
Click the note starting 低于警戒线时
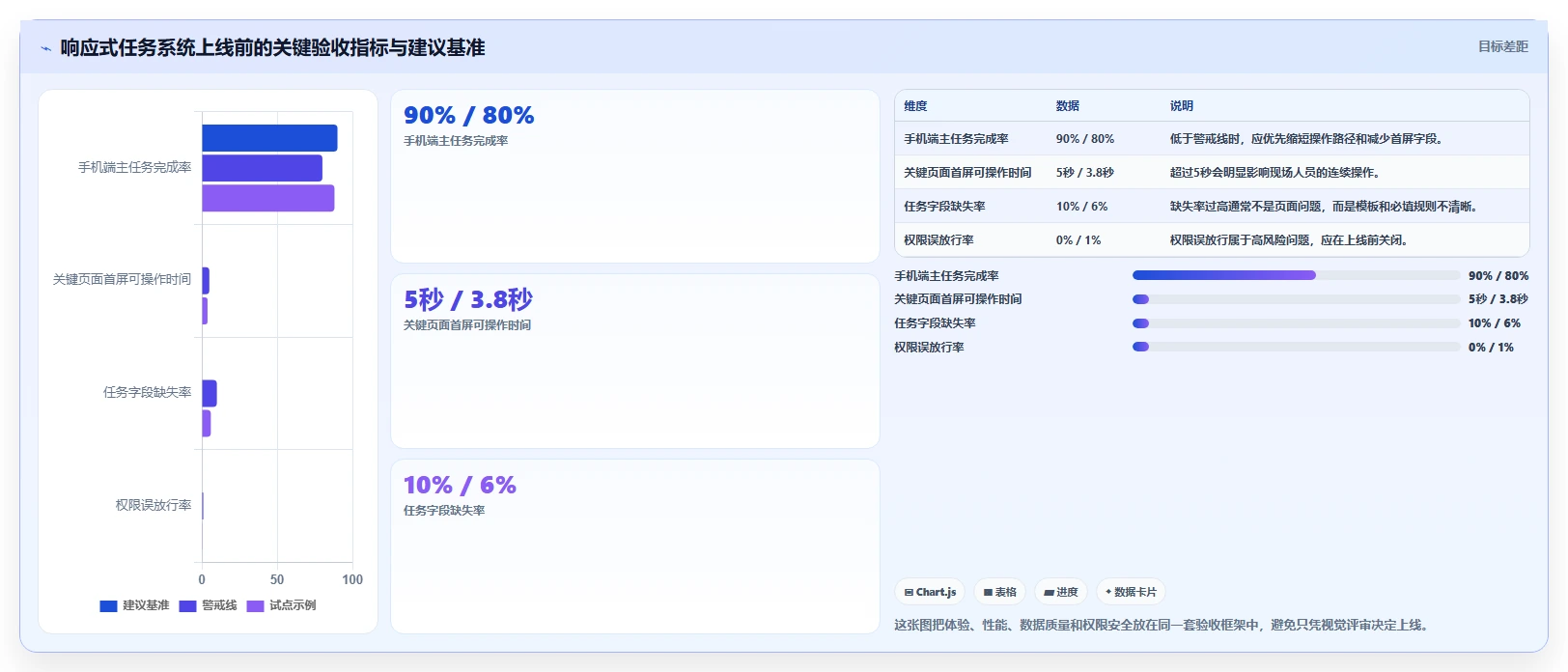click(x=1308, y=139)
